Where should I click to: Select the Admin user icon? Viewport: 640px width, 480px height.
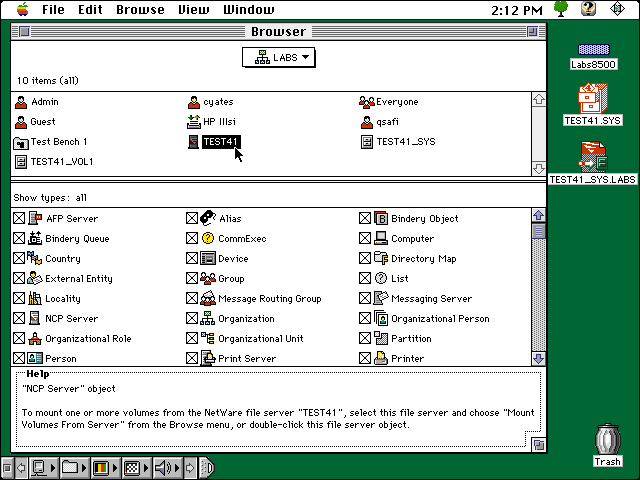[x=21, y=102]
